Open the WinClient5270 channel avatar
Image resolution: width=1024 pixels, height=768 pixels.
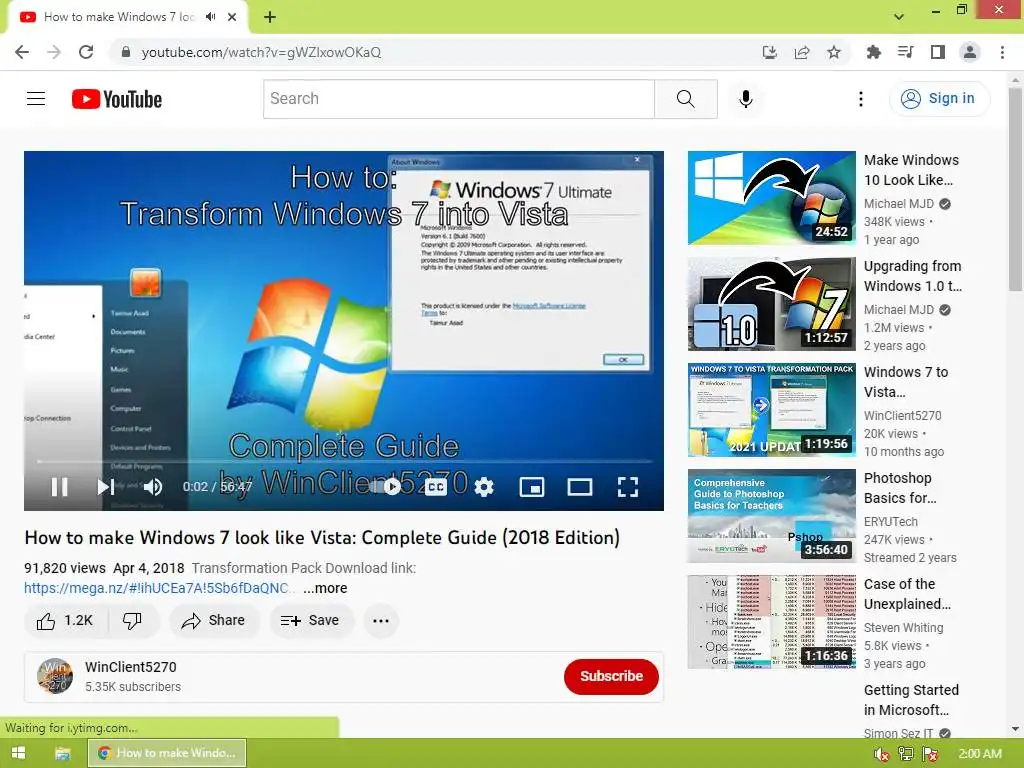pyautogui.click(x=55, y=676)
